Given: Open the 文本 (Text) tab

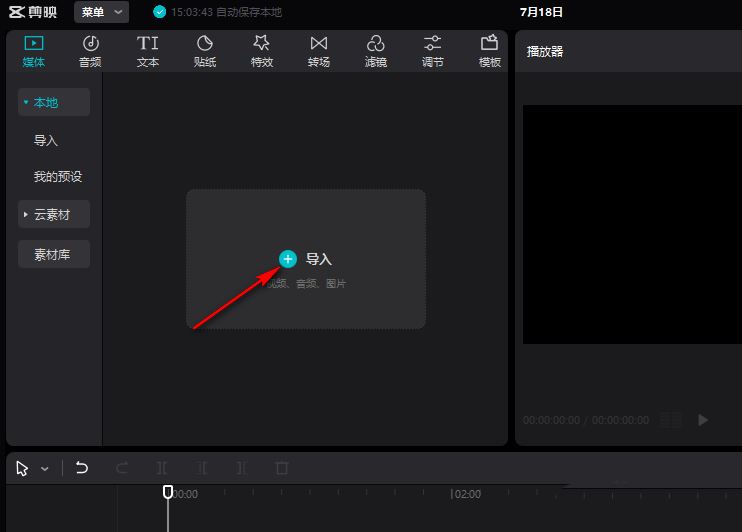Looking at the screenshot, I should click(x=148, y=51).
